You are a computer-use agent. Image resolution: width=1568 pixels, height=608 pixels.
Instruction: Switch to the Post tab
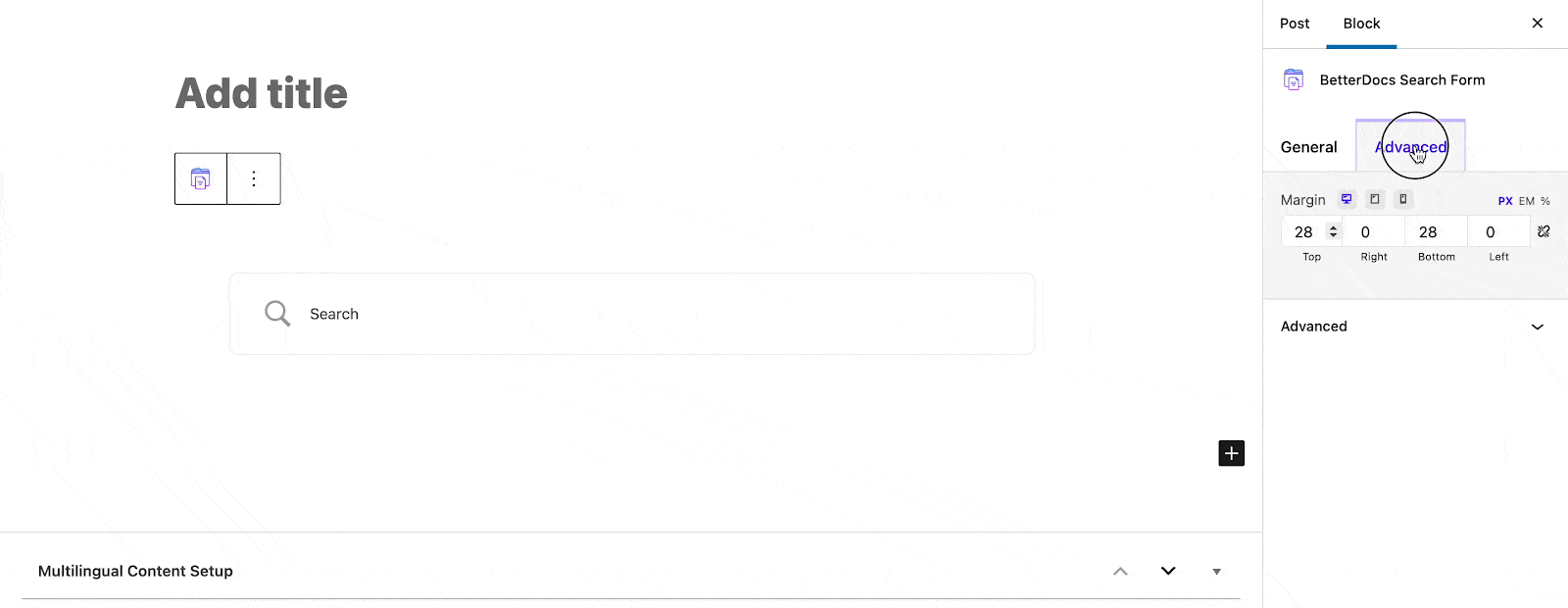[x=1294, y=23]
